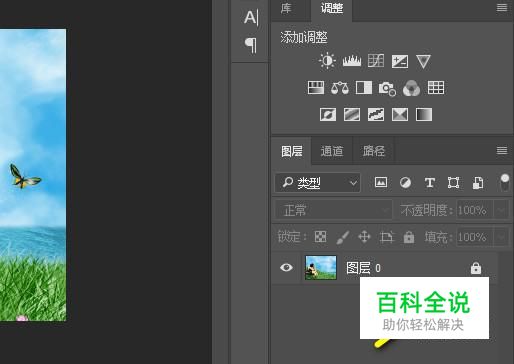
Task: Switch to the 库 tab
Action: (286, 8)
